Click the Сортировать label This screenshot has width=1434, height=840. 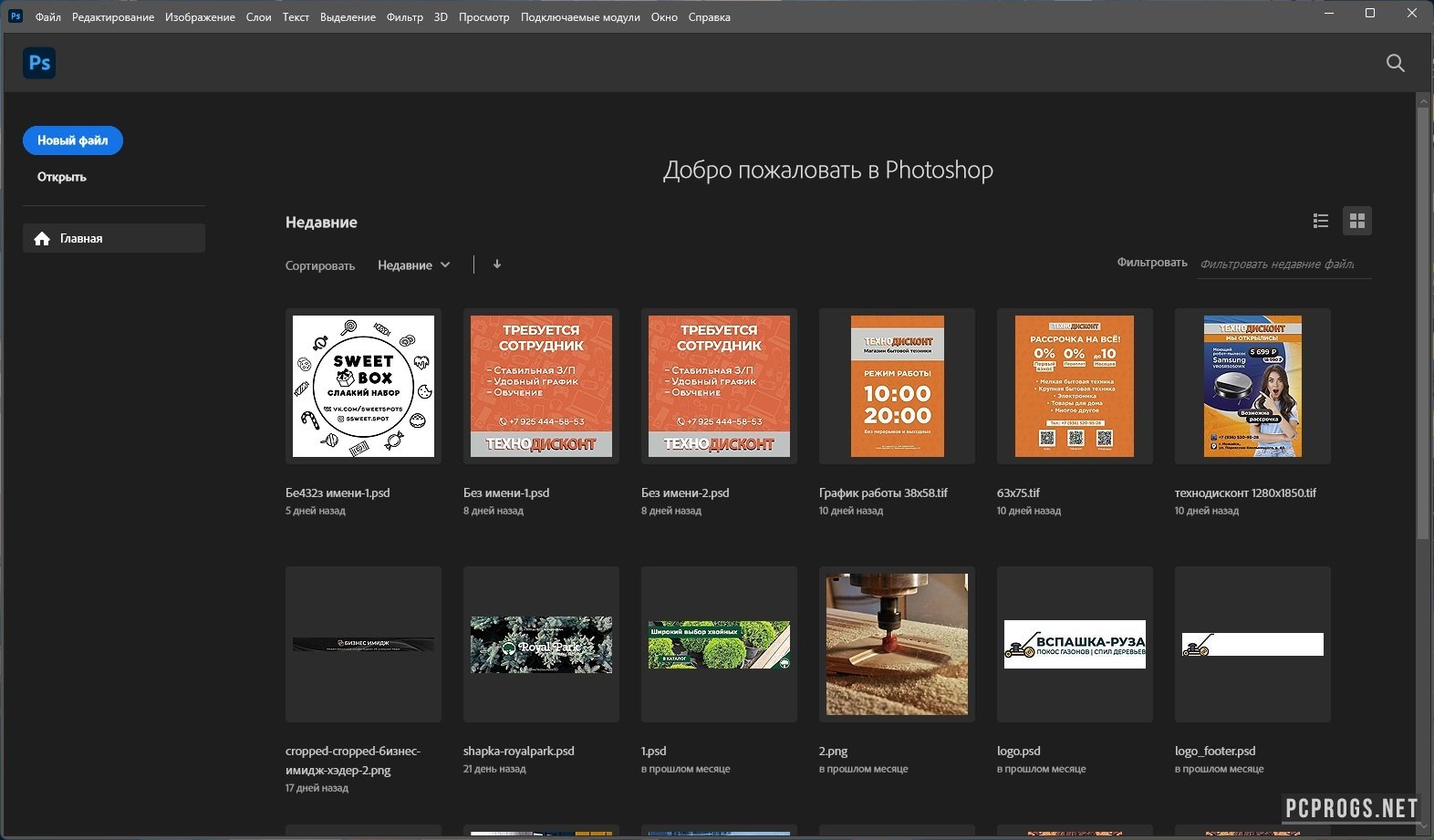[320, 266]
